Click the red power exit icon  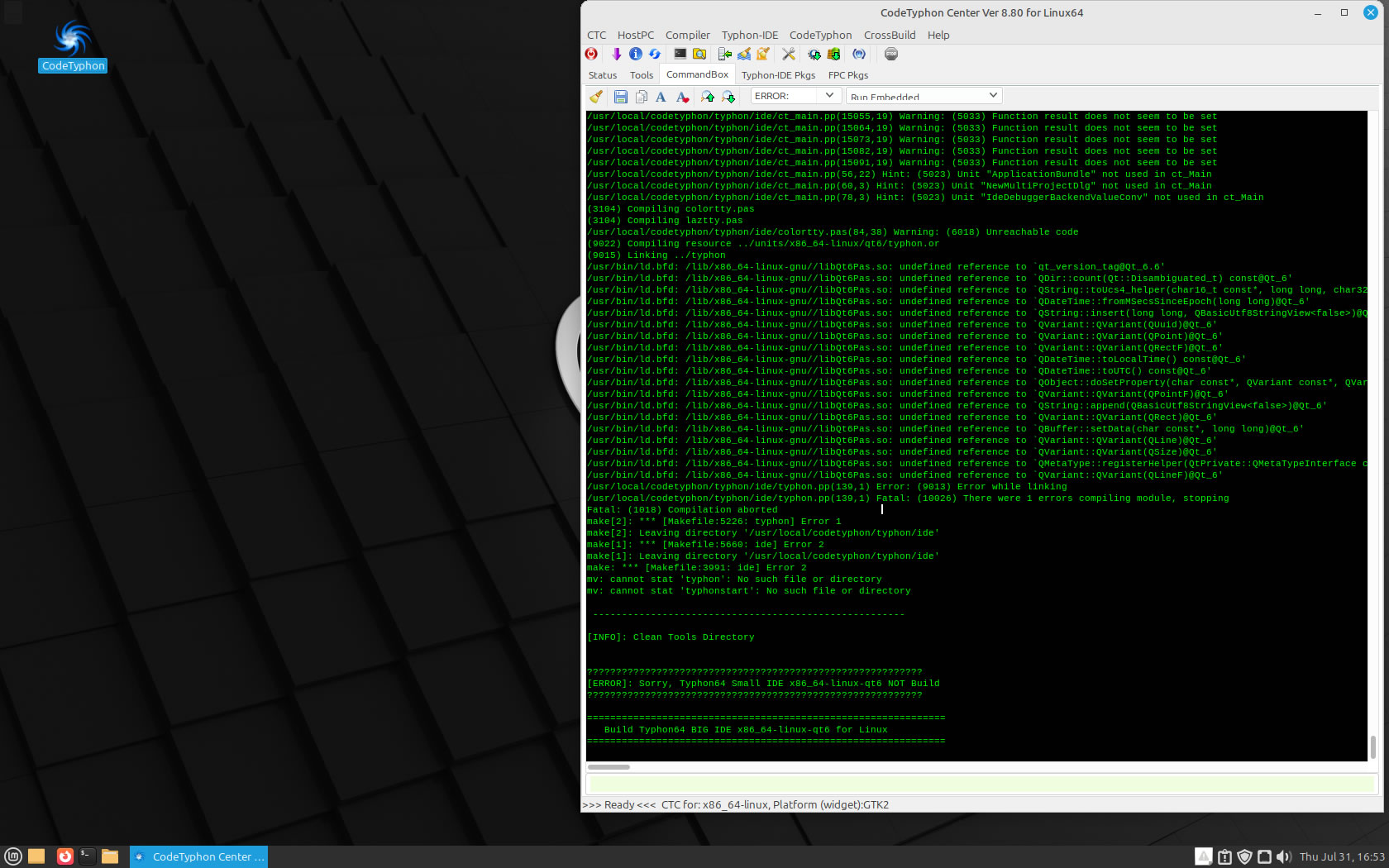point(591,54)
